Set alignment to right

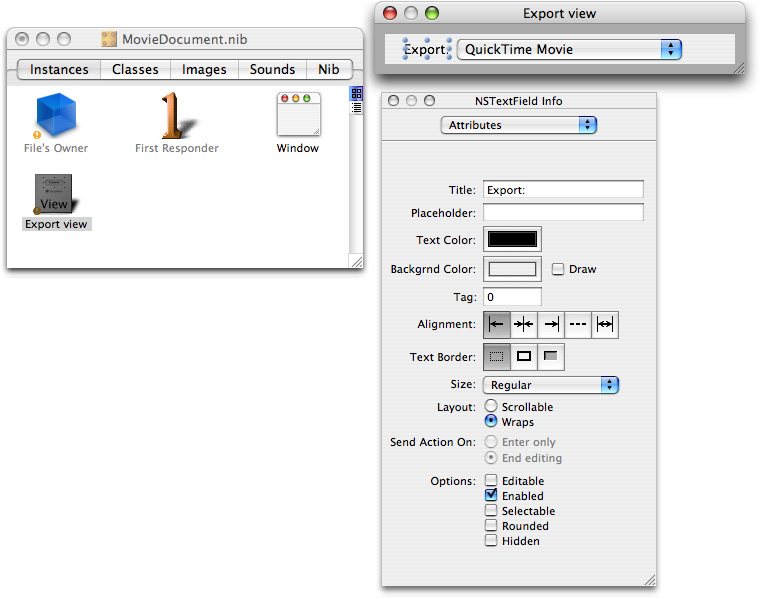pos(551,324)
